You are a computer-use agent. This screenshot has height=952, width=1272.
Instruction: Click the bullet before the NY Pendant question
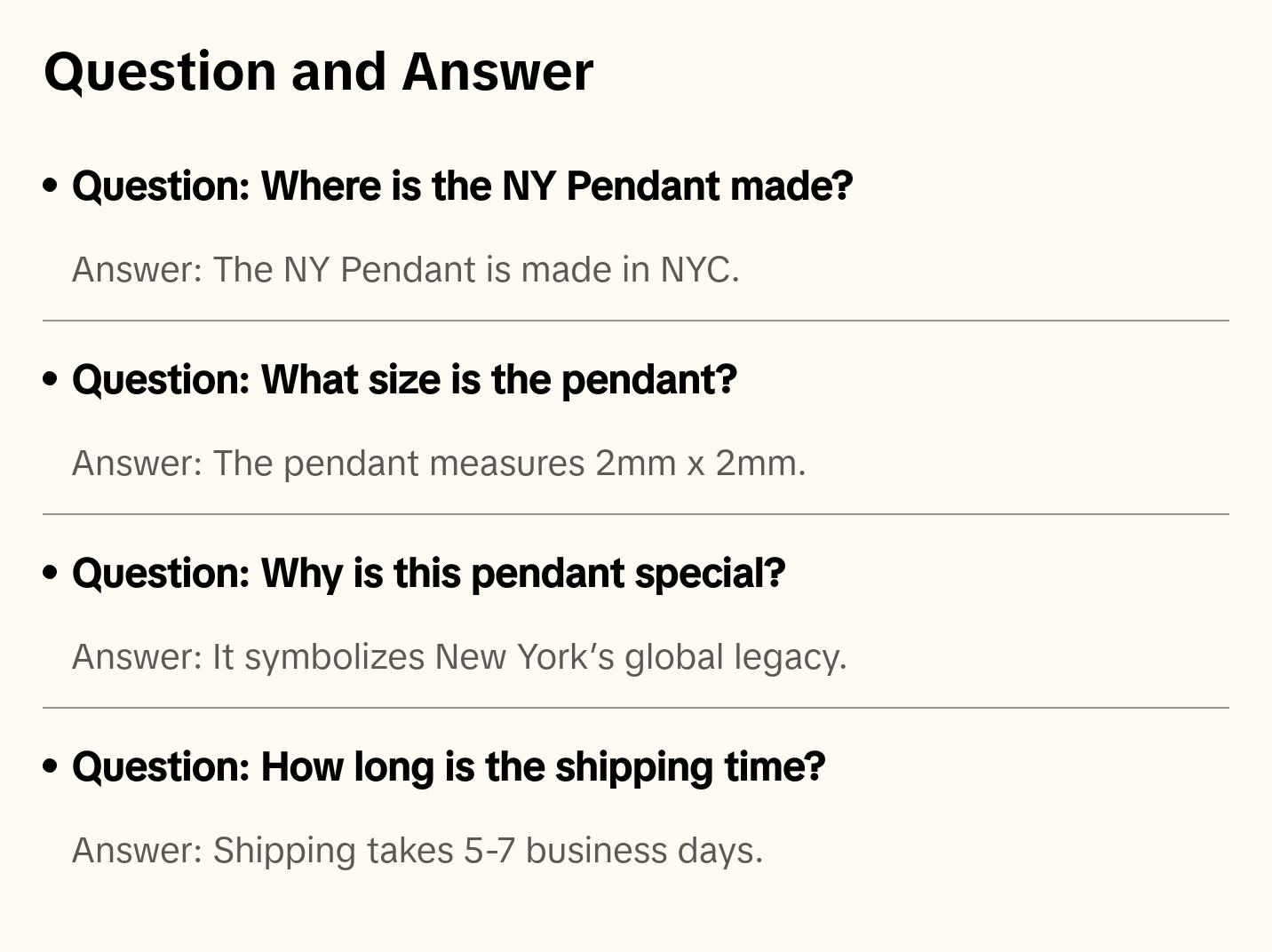tap(51, 186)
